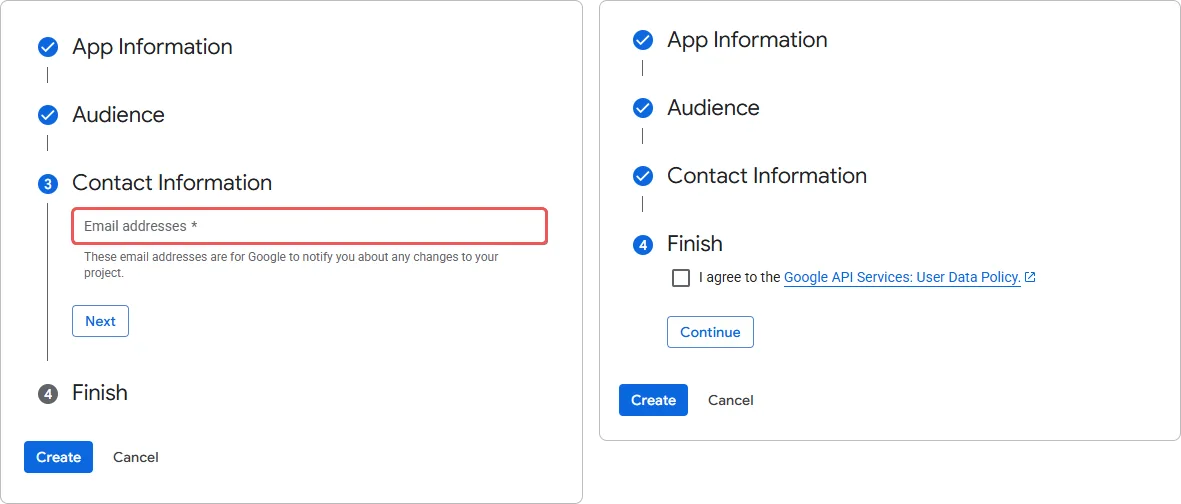The height and width of the screenshot is (504, 1181).
Task: Expand the Finish step in left panel
Action: [x=100, y=393]
